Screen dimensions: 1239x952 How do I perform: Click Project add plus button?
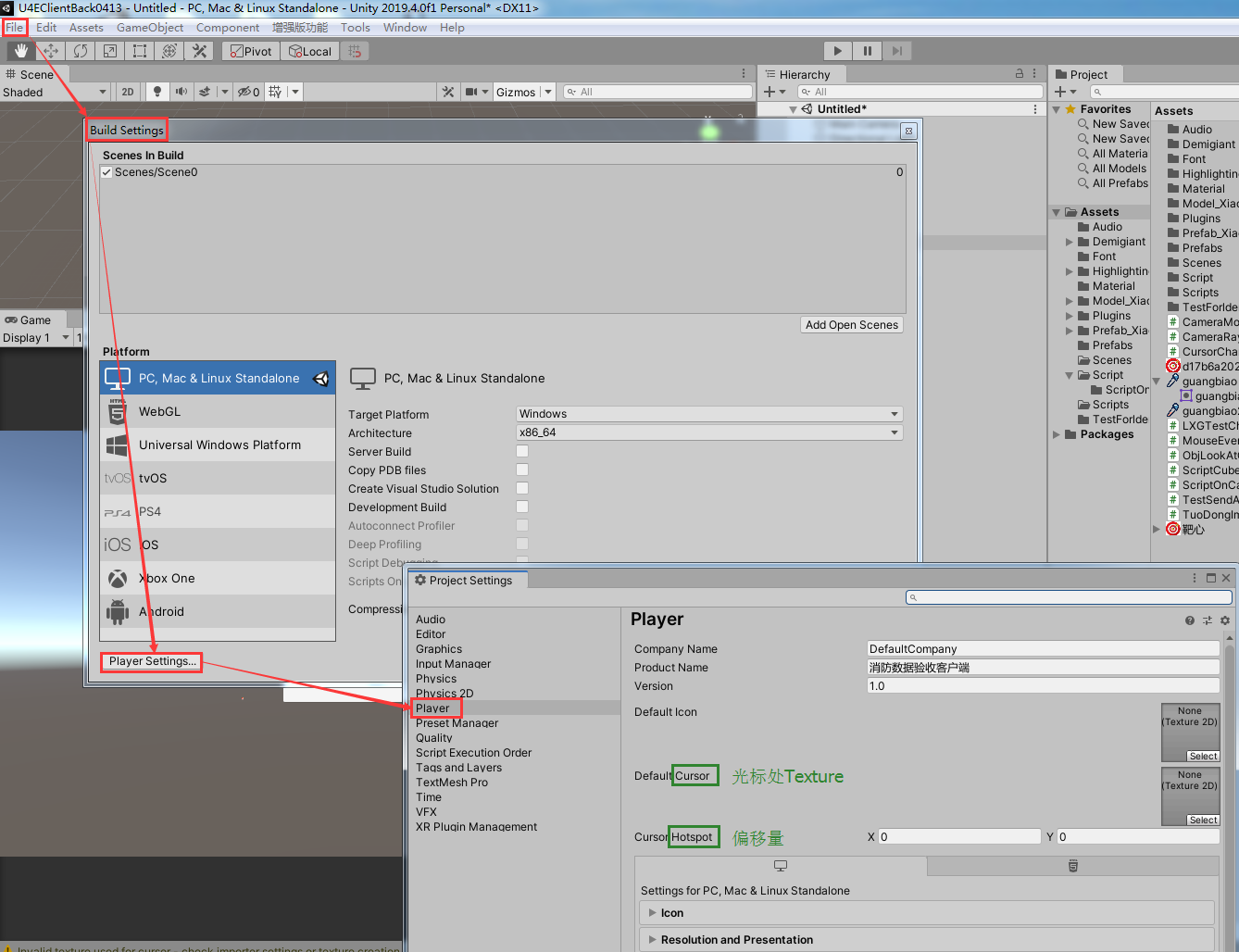tap(1060, 92)
